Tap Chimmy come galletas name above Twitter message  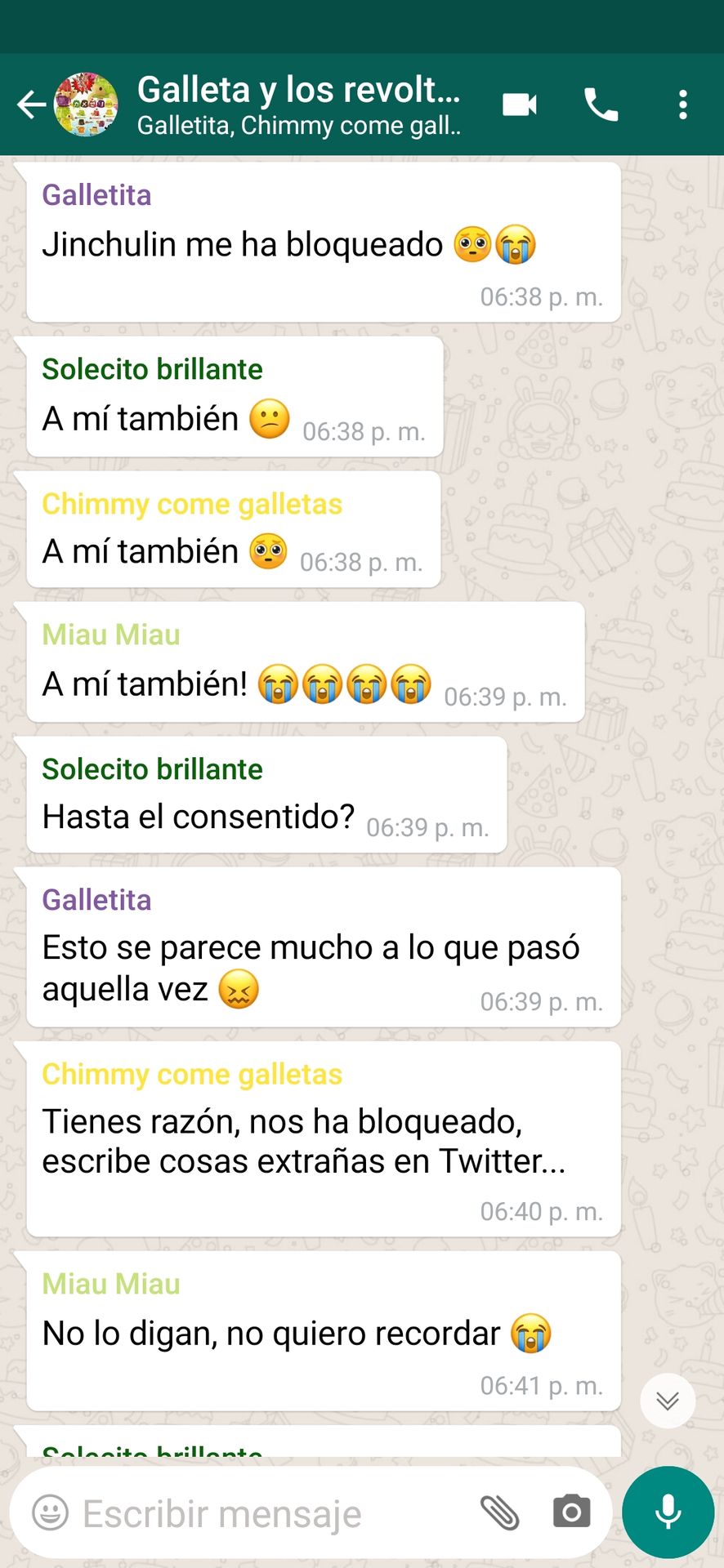(x=192, y=1075)
